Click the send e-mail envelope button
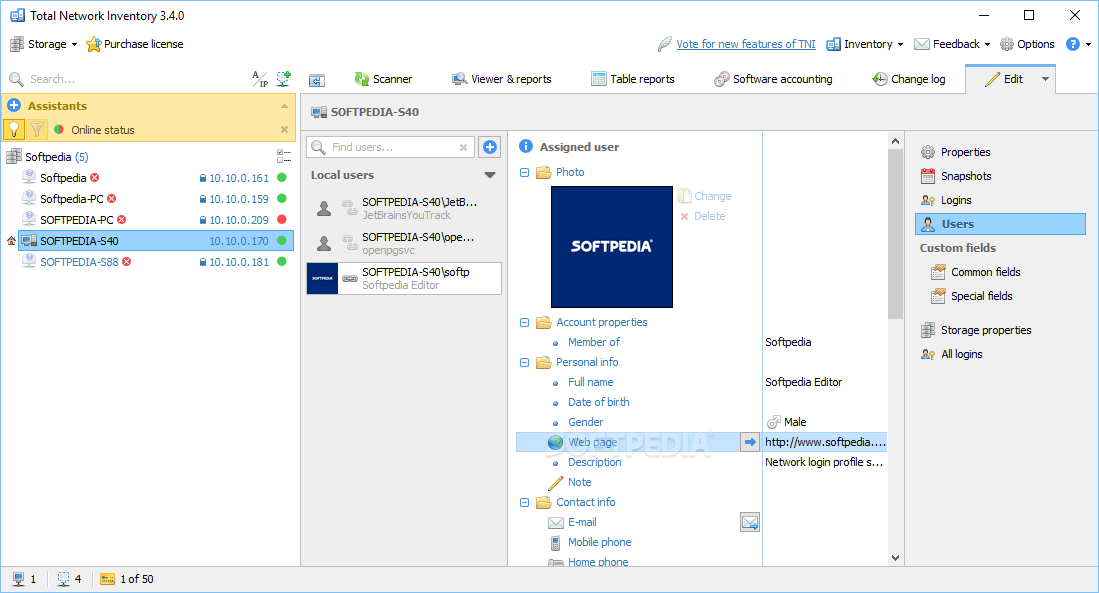 [750, 522]
